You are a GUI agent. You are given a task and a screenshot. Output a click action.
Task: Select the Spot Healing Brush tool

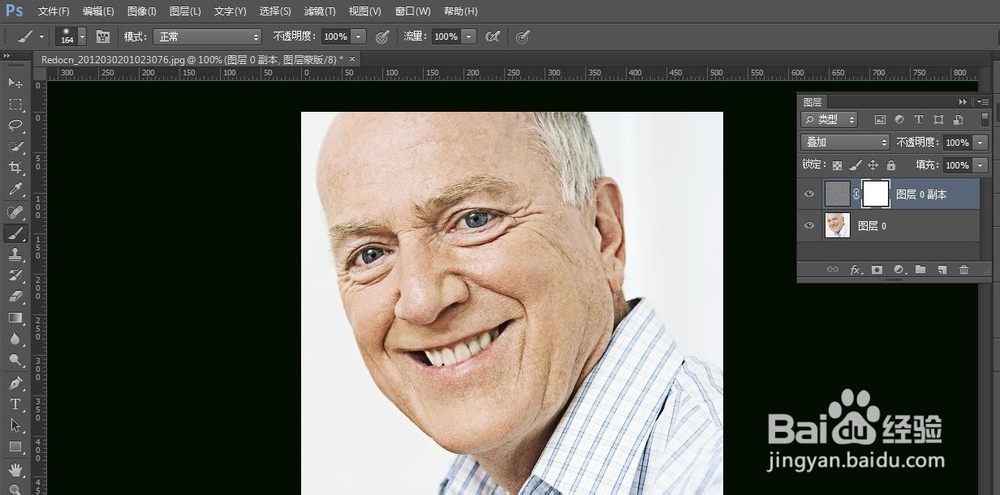click(15, 211)
